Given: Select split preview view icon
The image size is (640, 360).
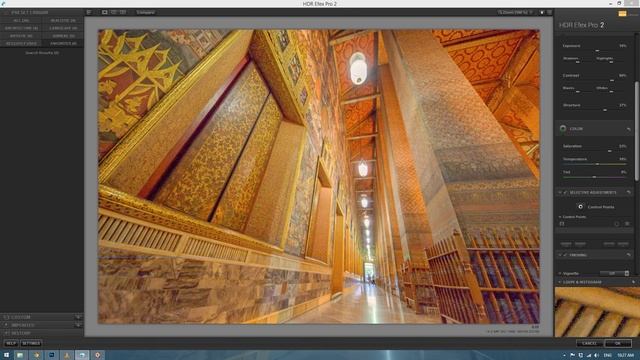Looking at the screenshot, I should coord(114,12).
